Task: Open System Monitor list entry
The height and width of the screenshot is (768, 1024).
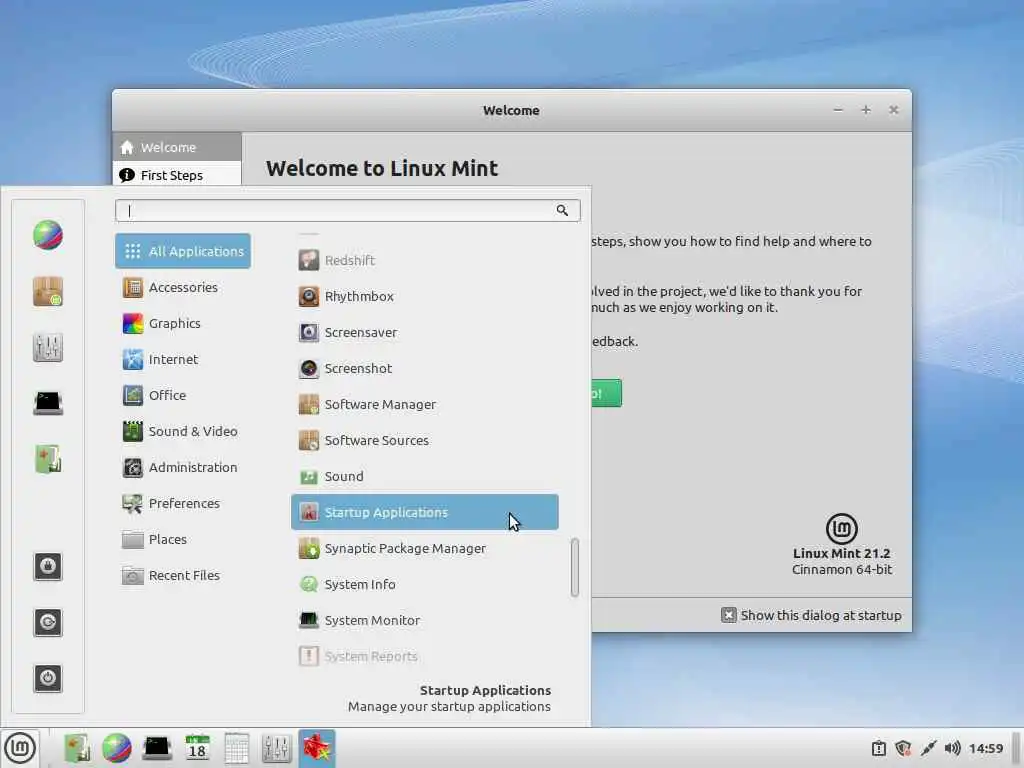Action: click(424, 620)
